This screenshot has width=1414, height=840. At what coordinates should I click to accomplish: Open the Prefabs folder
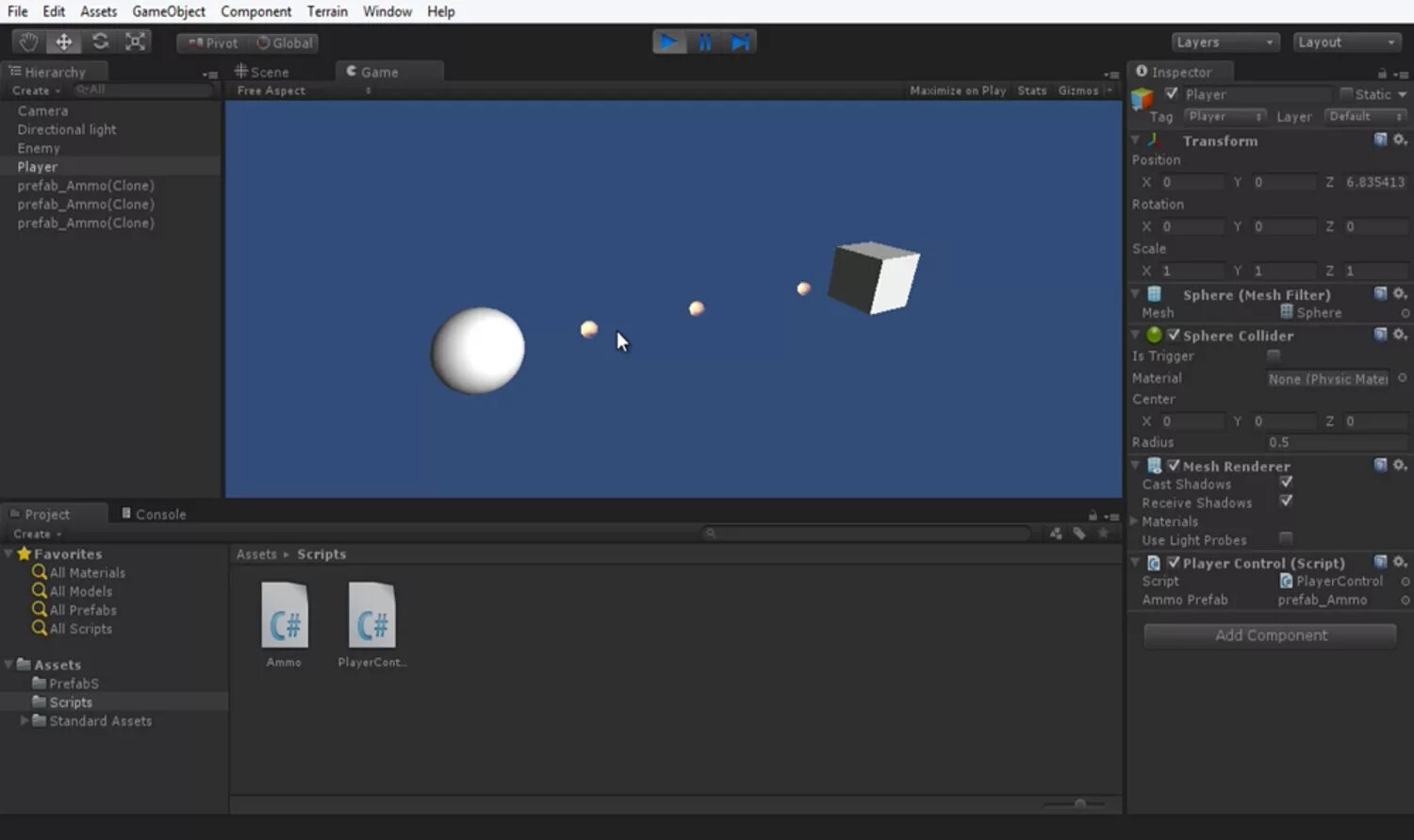pyautogui.click(x=65, y=684)
